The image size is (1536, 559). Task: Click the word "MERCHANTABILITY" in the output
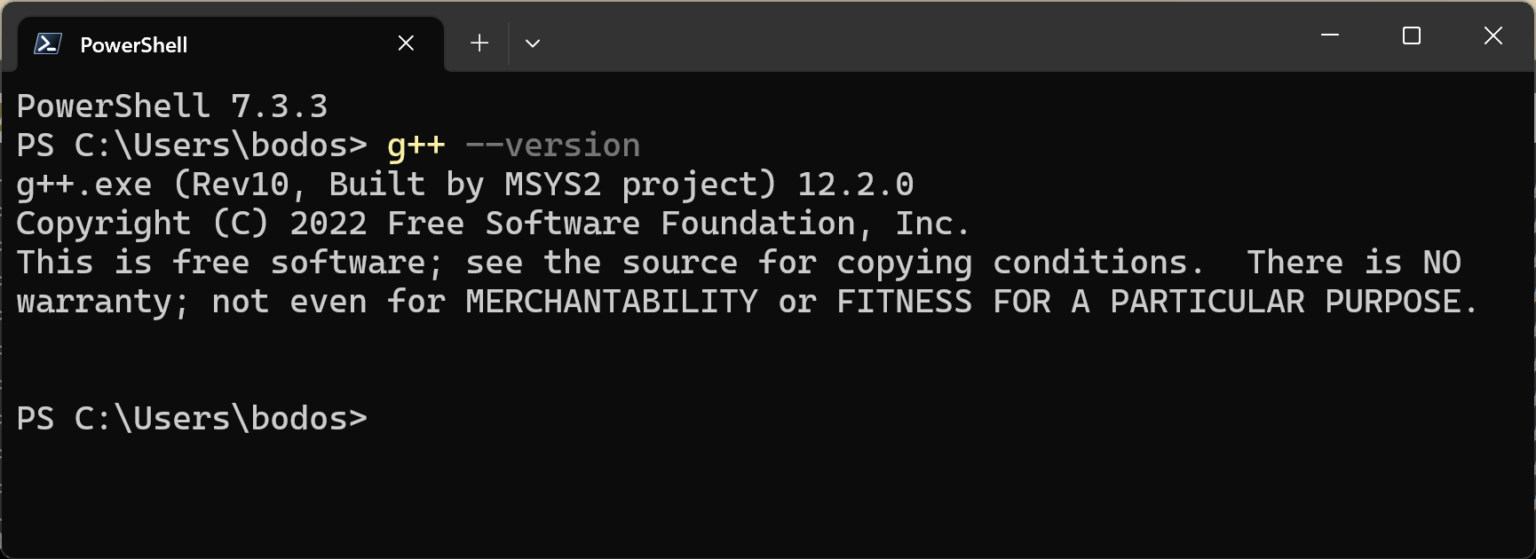(x=611, y=302)
